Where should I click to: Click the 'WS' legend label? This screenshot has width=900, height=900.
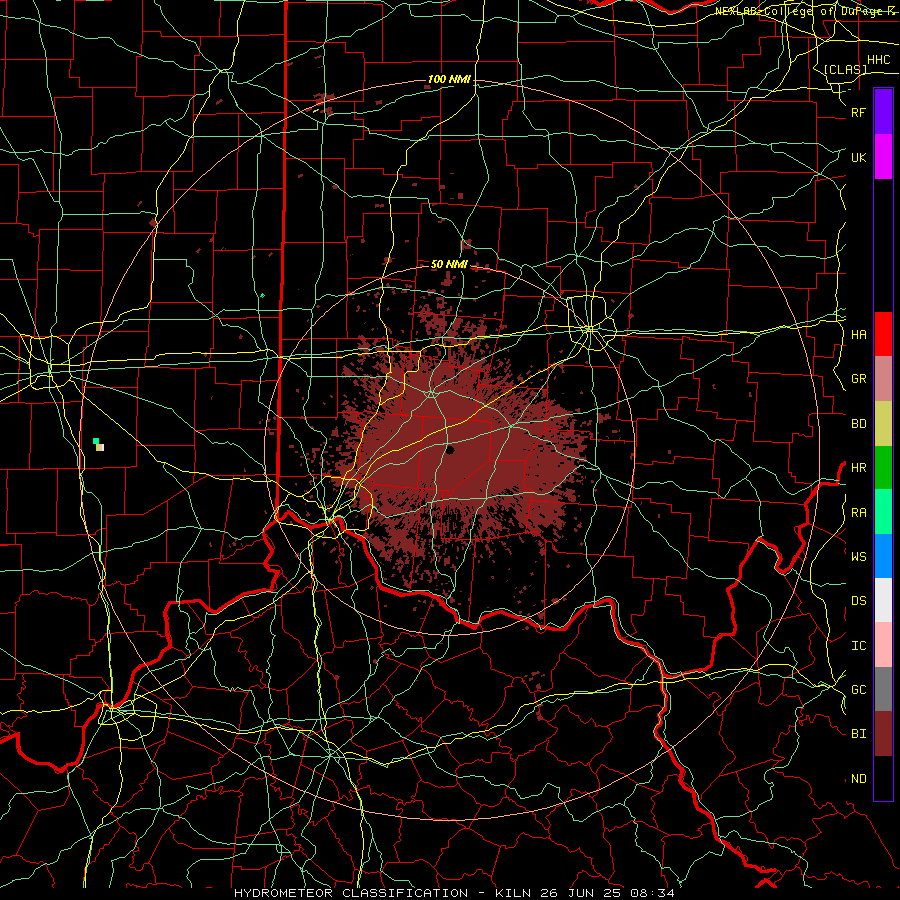click(858, 557)
